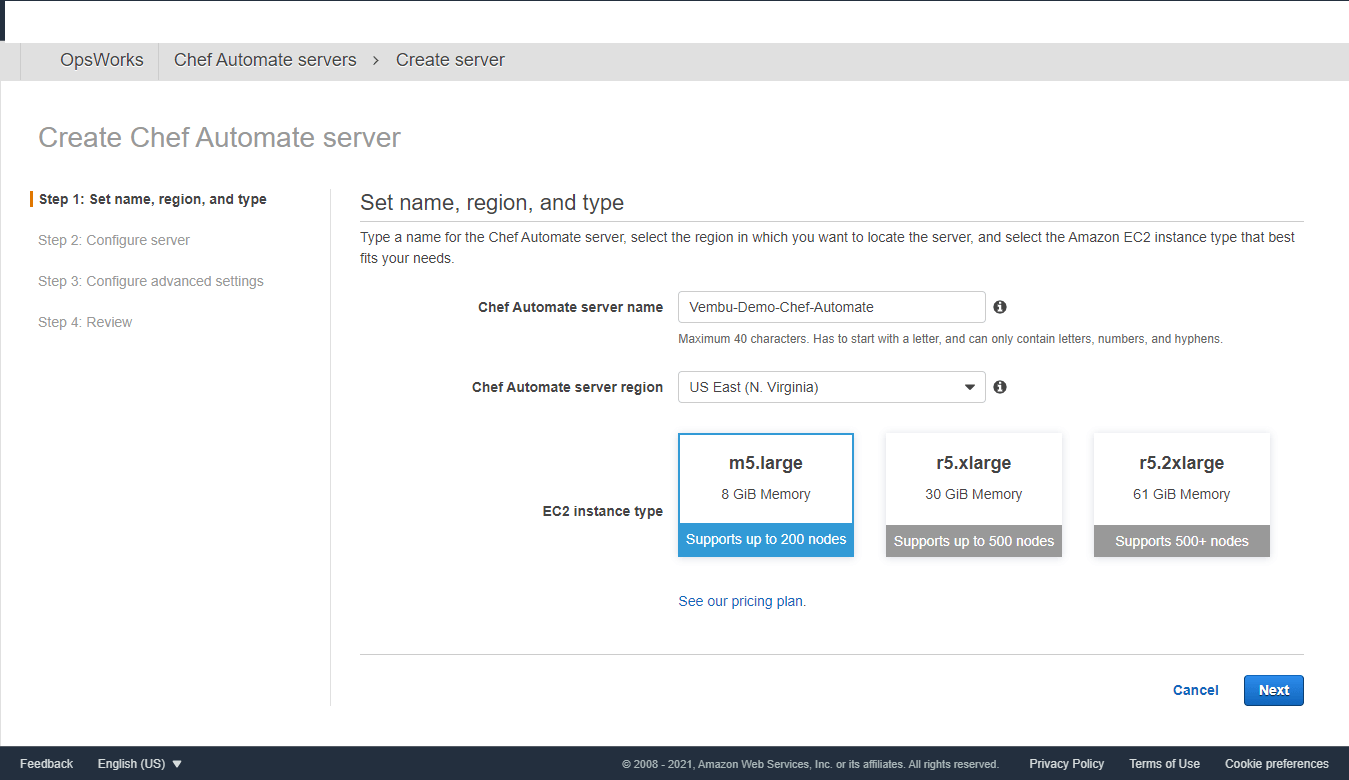This screenshot has width=1349, height=780.
Task: Click the '61 GiB Memory' text
Action: [x=1182, y=494]
